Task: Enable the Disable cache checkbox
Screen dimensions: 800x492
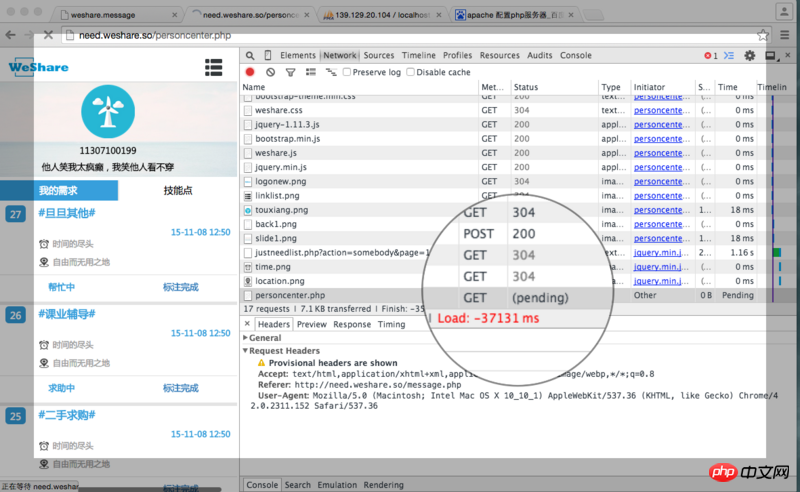Action: [x=411, y=72]
